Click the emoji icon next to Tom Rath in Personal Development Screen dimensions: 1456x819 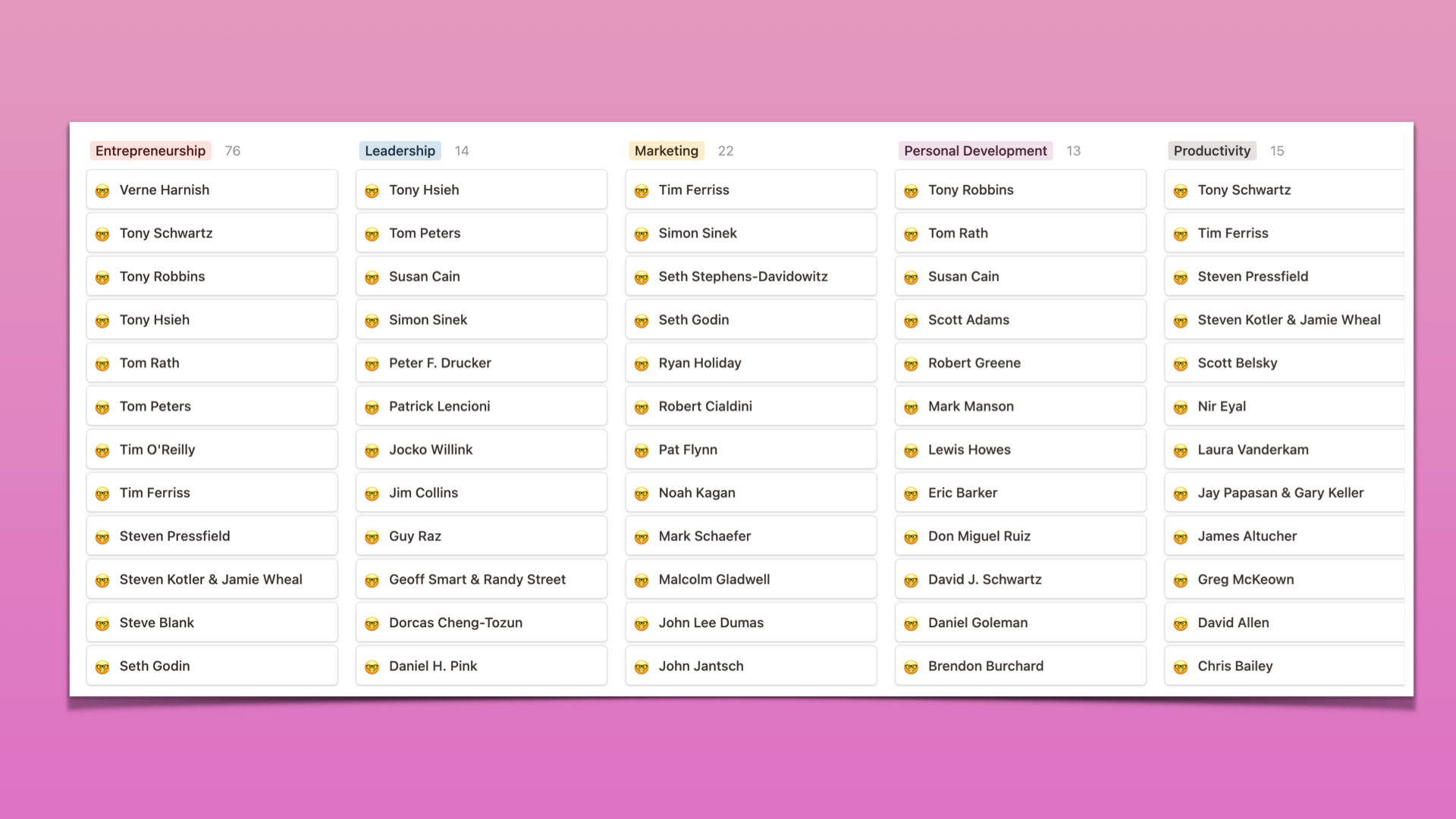pos(911,234)
